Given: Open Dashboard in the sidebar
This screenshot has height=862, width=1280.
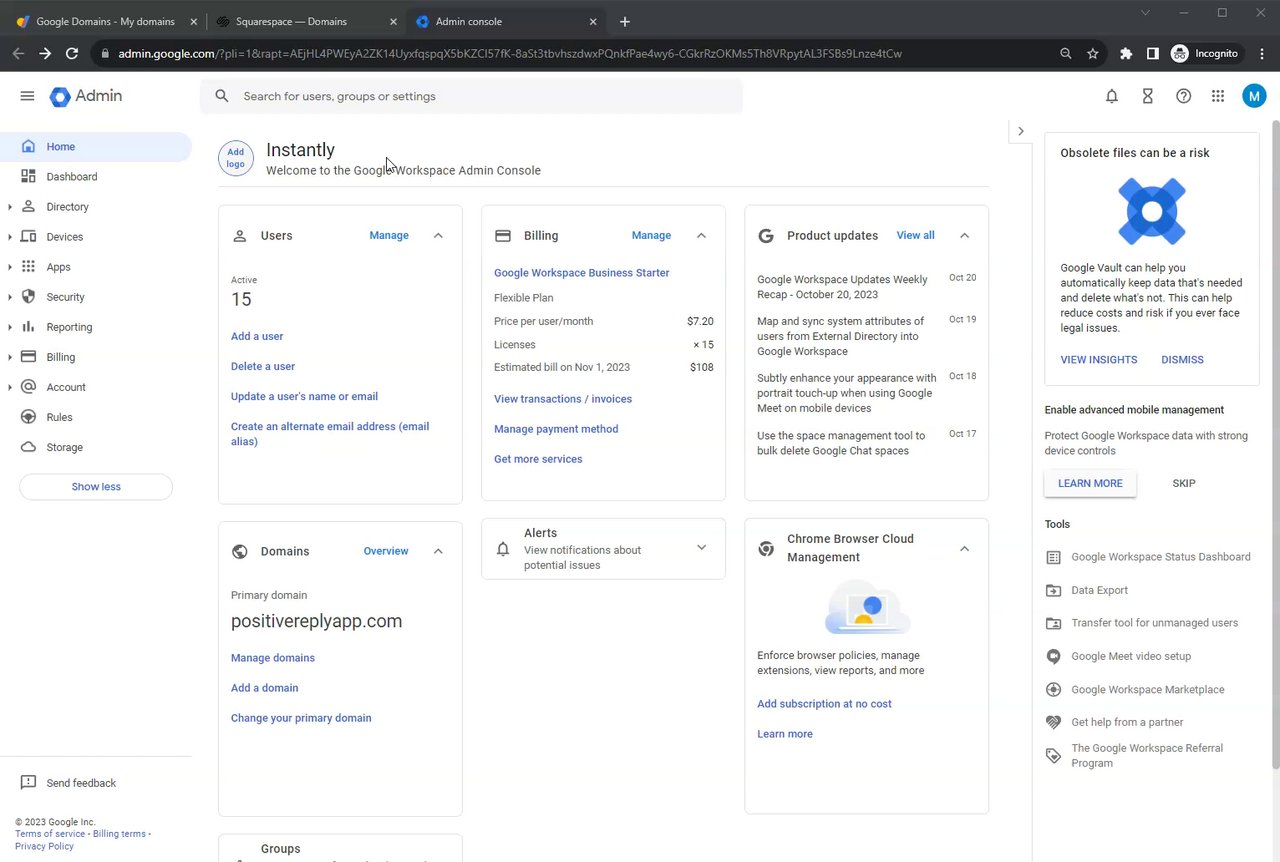Looking at the screenshot, I should click(72, 177).
